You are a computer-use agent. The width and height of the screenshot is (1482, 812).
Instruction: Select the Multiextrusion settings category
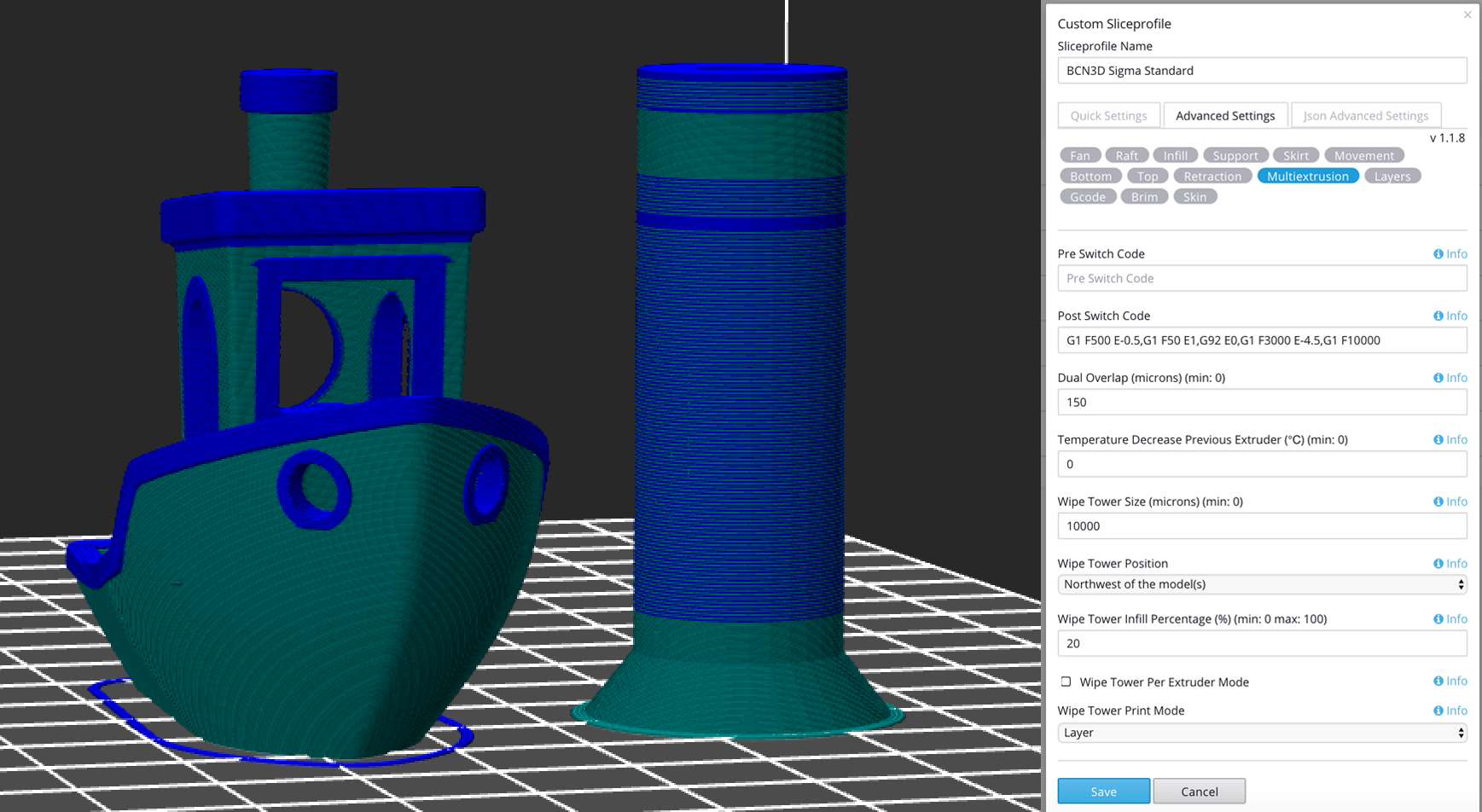tap(1308, 176)
